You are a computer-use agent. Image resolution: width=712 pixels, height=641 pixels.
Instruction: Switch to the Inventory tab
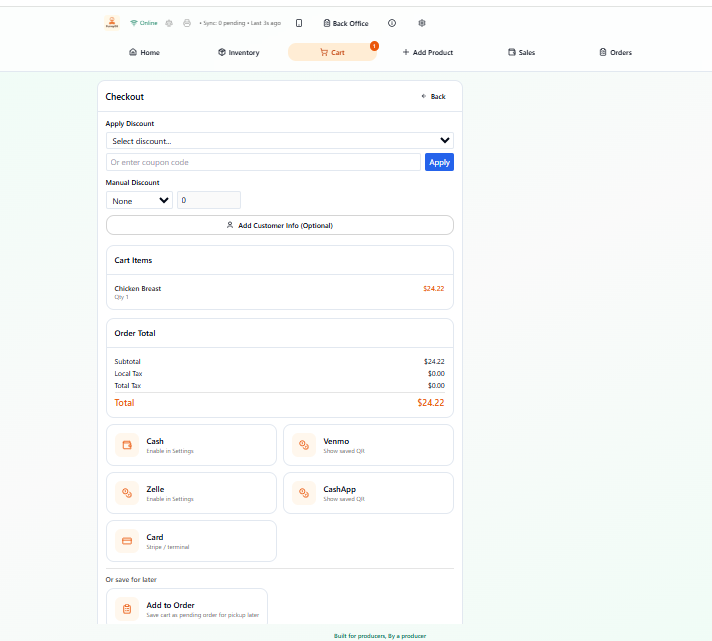coord(239,52)
